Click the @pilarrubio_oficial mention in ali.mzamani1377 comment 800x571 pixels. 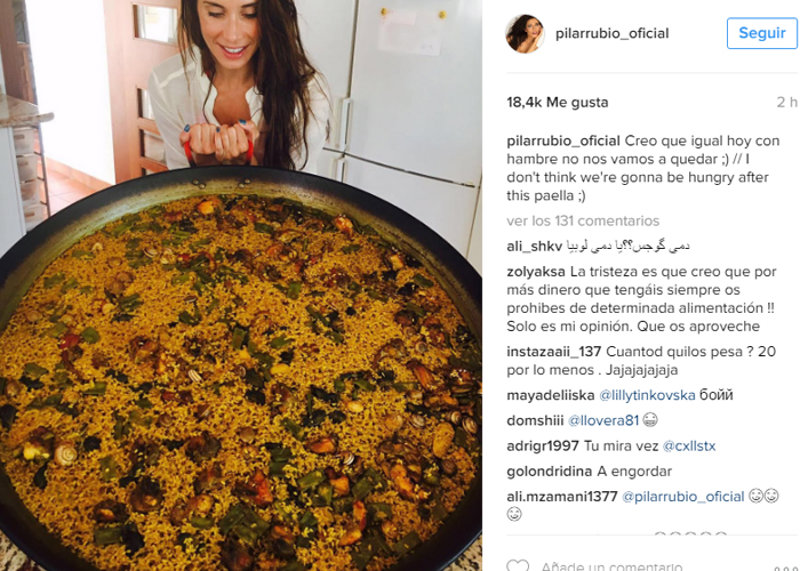[683, 496]
